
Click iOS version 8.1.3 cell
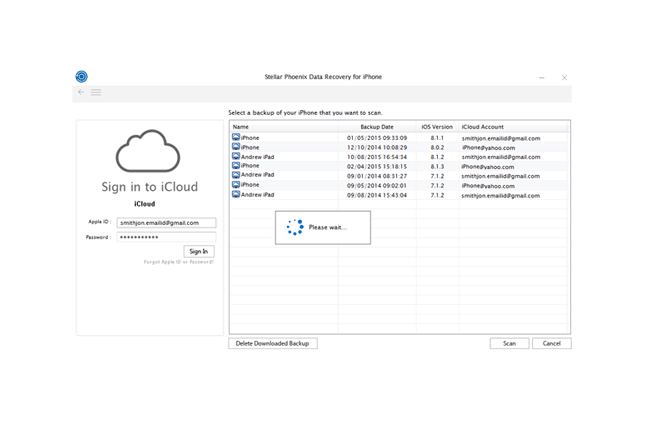[437, 166]
